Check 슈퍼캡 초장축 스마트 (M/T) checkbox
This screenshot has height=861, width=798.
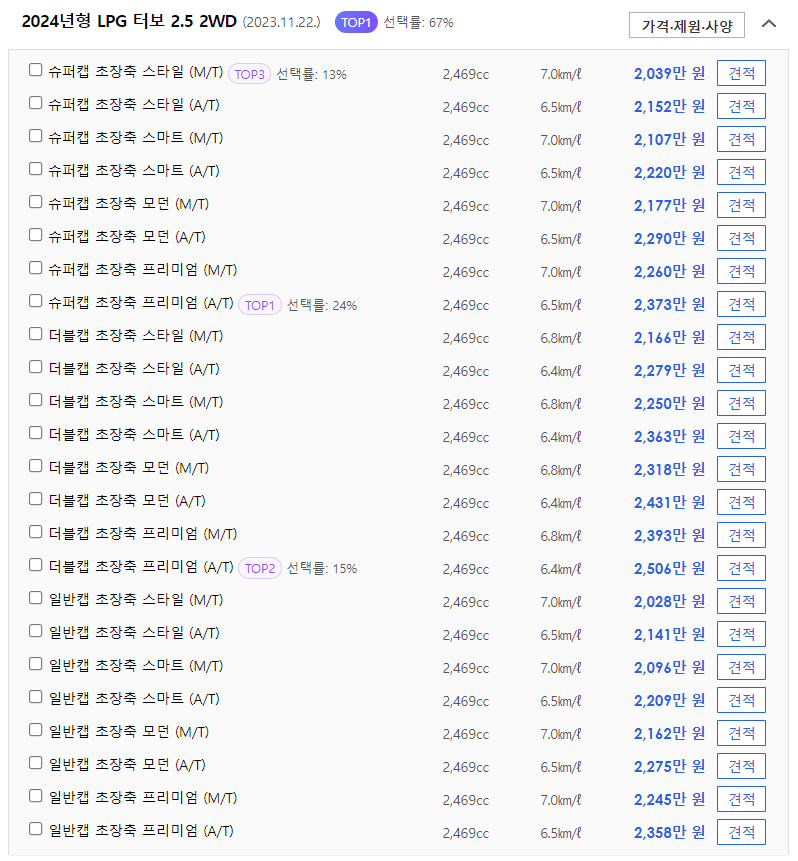coord(35,136)
